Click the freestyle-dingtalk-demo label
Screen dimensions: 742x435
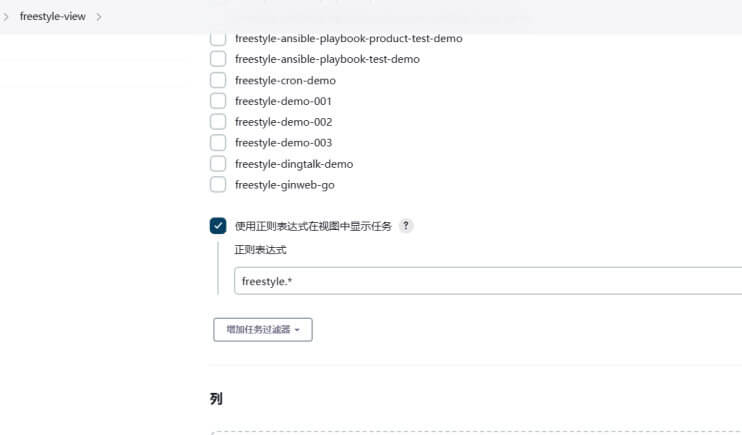[x=294, y=164]
